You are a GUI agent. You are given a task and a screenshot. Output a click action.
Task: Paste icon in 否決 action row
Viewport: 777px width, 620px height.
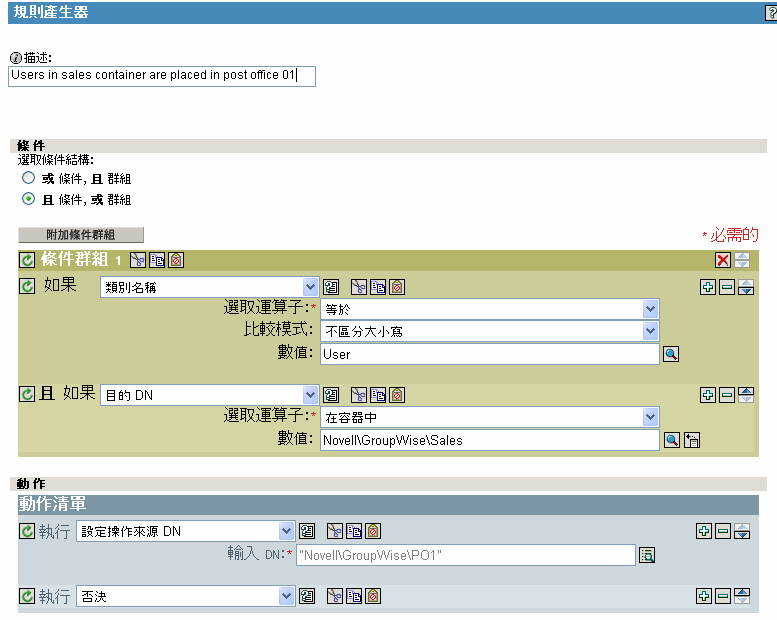tap(373, 596)
